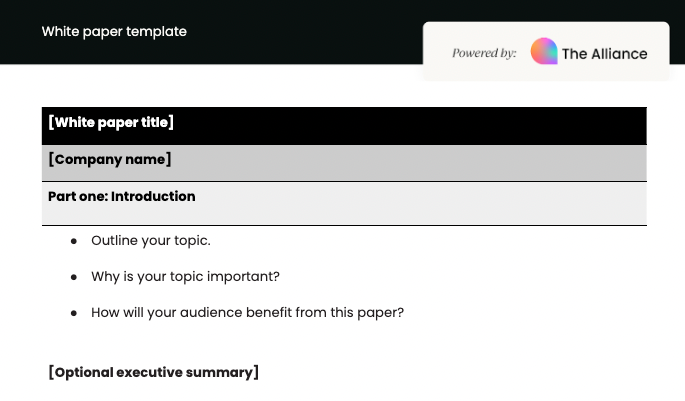
Task: Click "Why is your topic important?" line
Action: click(x=185, y=276)
